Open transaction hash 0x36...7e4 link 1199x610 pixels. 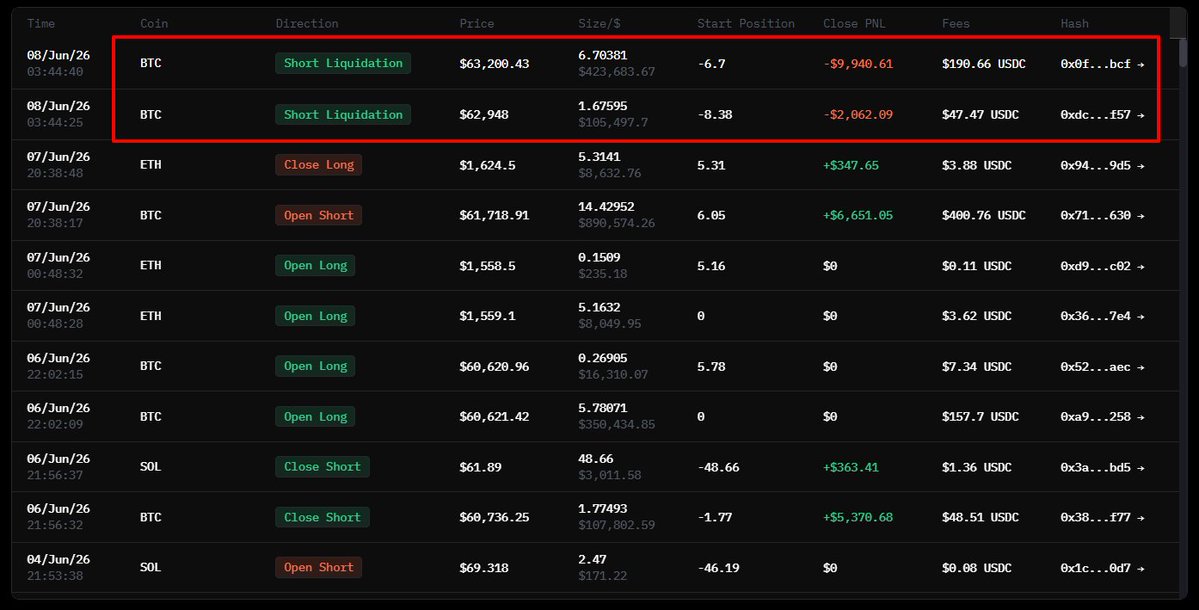coord(1102,316)
